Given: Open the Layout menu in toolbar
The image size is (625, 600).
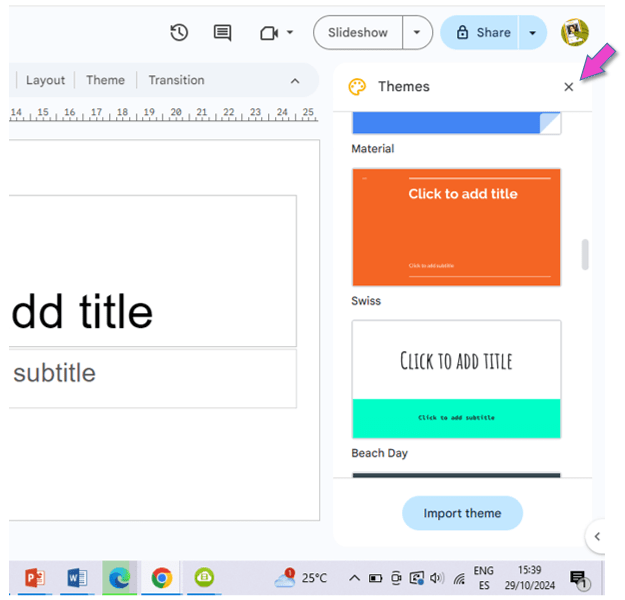Looking at the screenshot, I should pyautogui.click(x=45, y=80).
